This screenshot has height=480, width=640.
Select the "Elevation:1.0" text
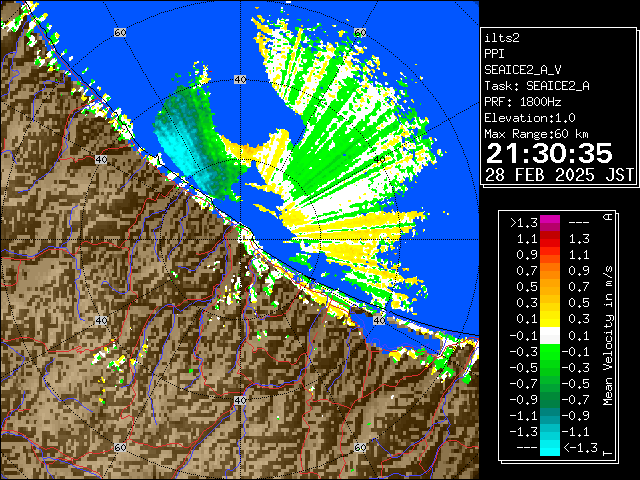click(530, 118)
